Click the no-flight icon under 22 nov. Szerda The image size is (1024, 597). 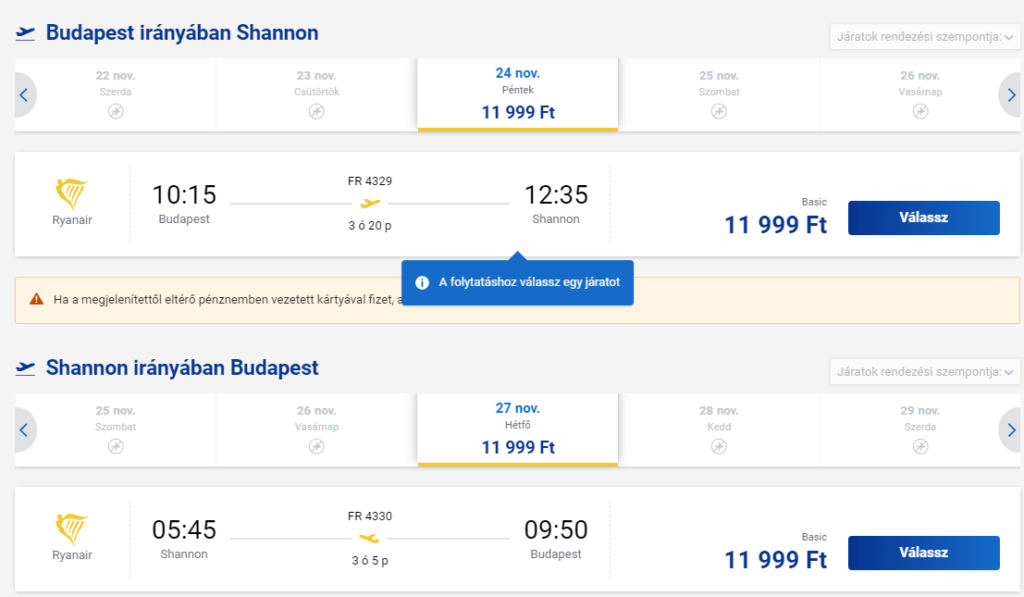pos(115,111)
